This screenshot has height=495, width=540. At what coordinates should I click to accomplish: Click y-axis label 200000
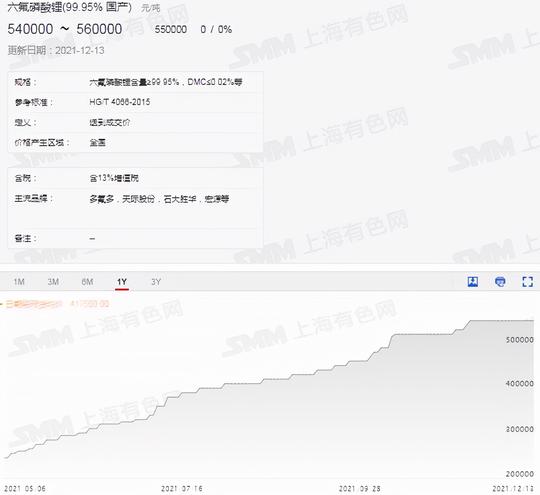click(x=520, y=474)
